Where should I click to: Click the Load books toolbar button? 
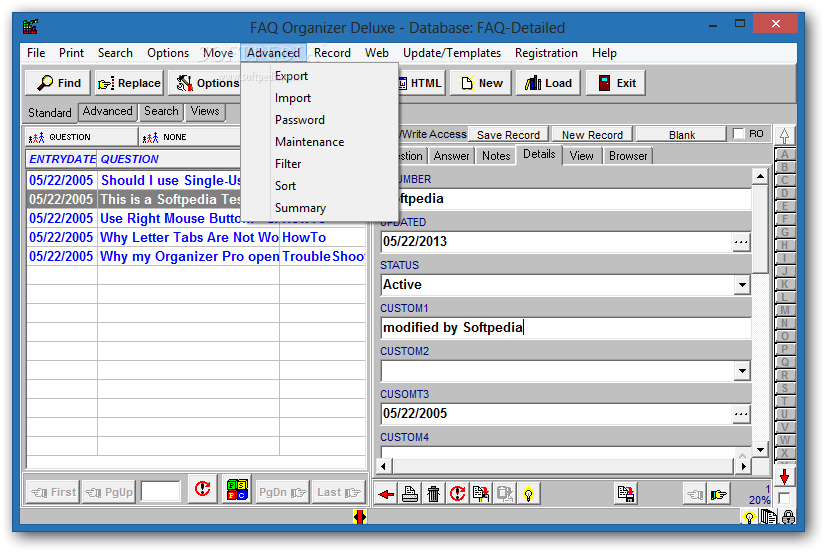point(548,83)
